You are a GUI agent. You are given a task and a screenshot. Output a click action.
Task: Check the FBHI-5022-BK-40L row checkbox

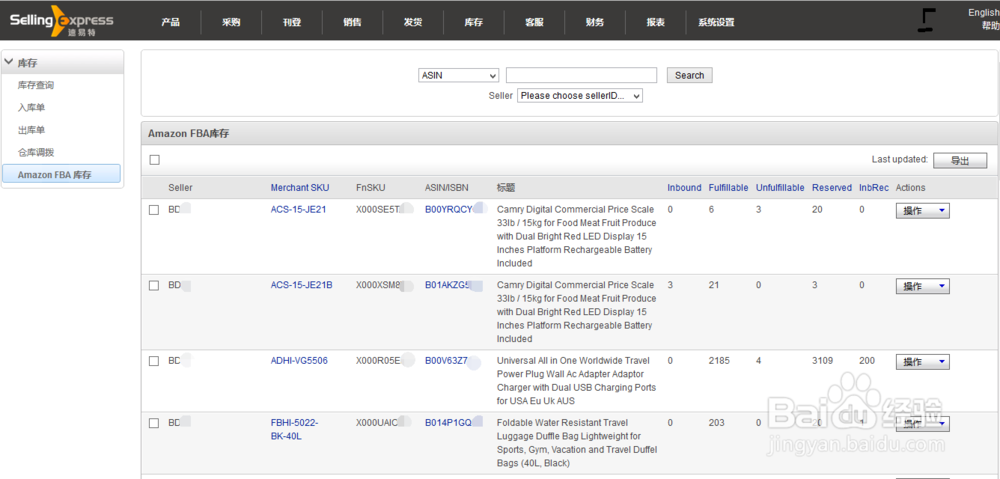coord(154,423)
